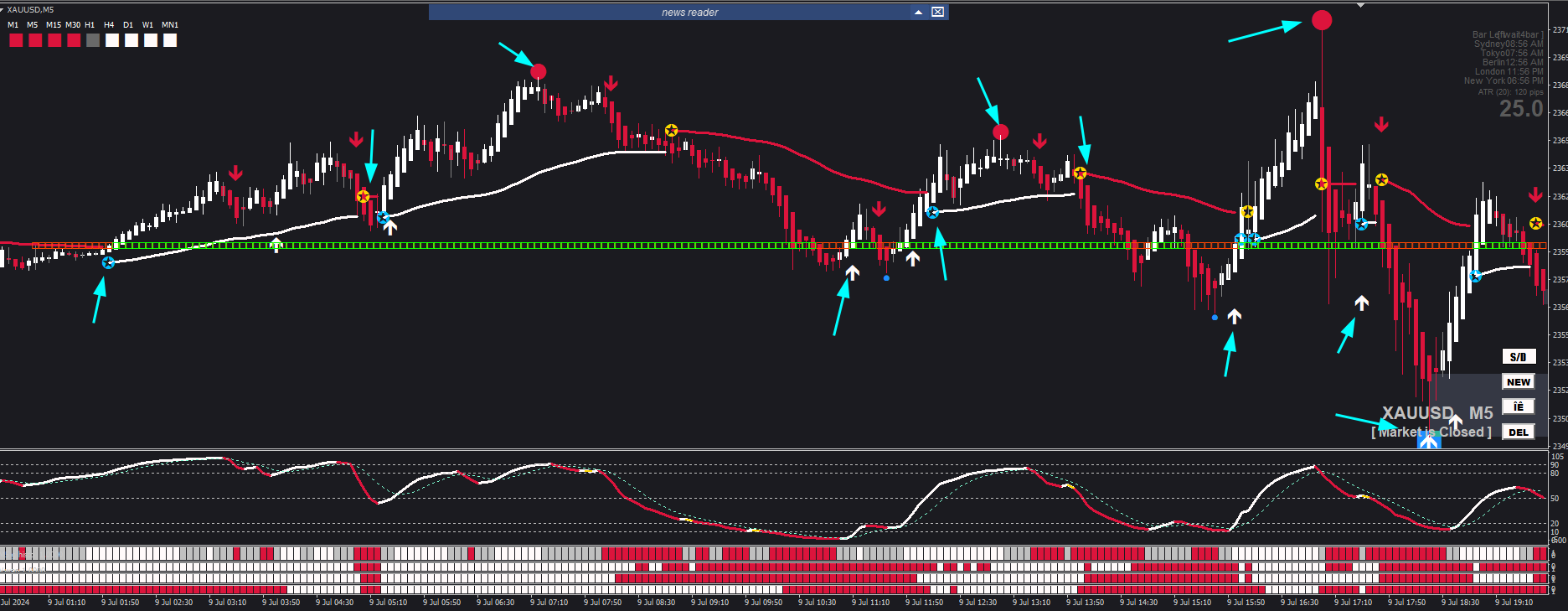
Task: Select the MN1 timeframe label
Action: (x=170, y=25)
